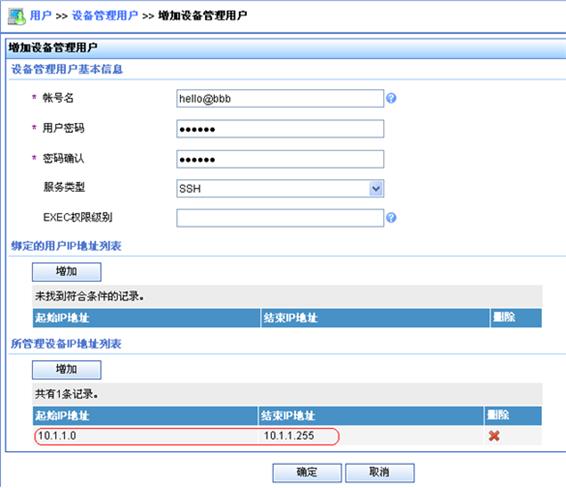The image size is (566, 488).
Task: Click the help icon beside EXEC权限级别 field
Action: 391,218
